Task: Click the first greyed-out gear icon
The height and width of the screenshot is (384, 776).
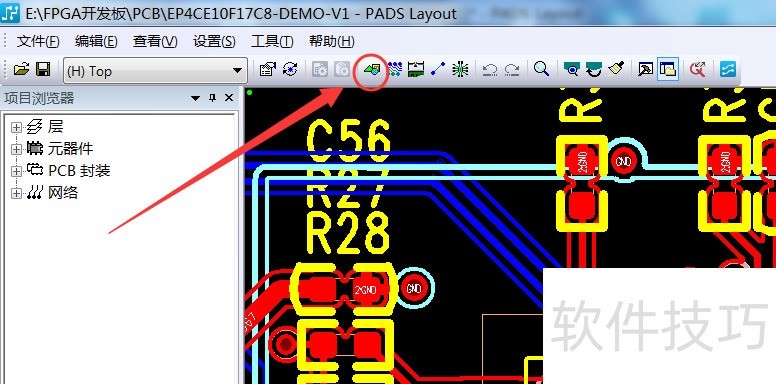Action: pyautogui.click(x=320, y=69)
